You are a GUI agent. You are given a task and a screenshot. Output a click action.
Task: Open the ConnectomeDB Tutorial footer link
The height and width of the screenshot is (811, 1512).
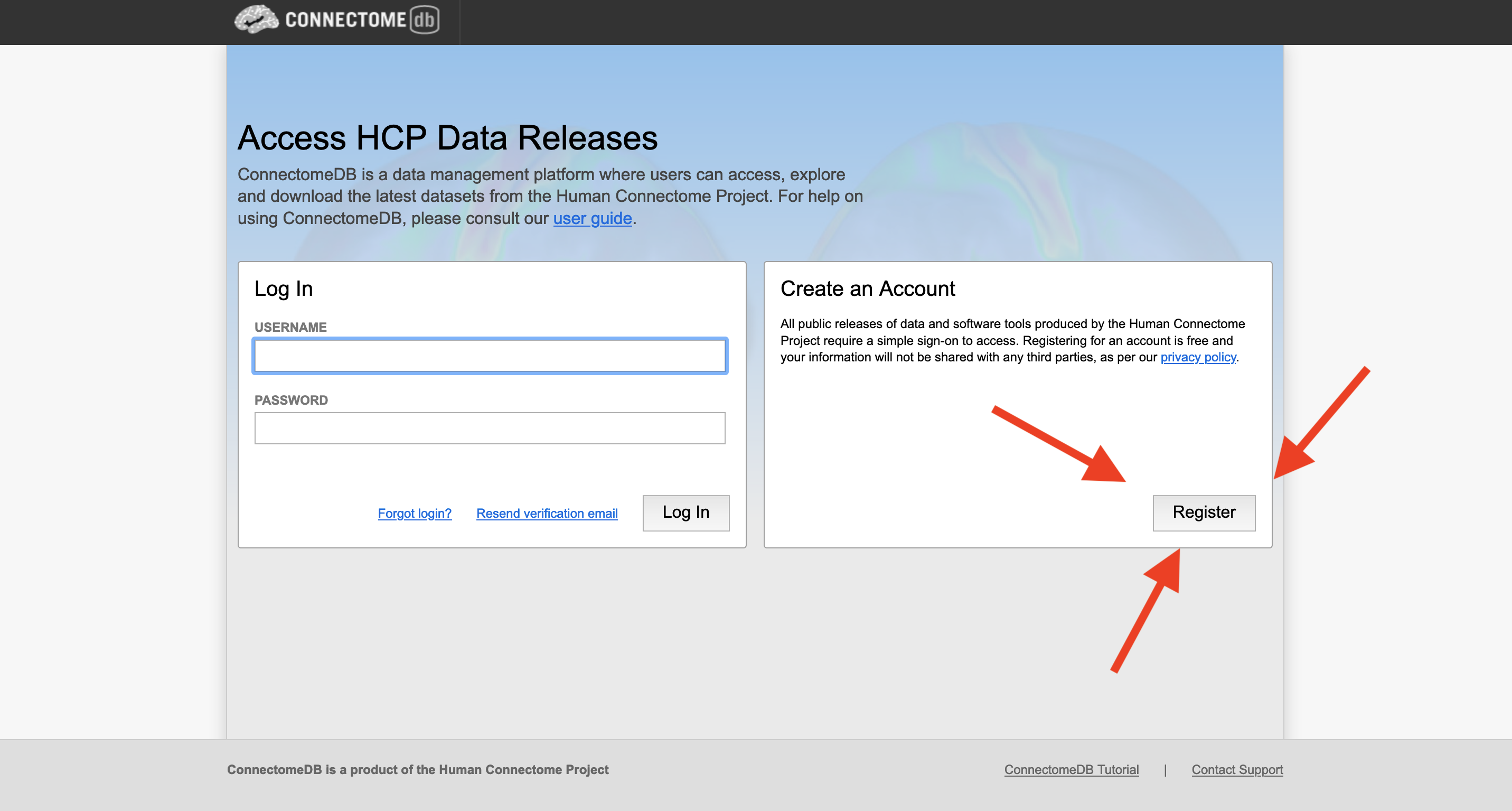(x=1071, y=769)
